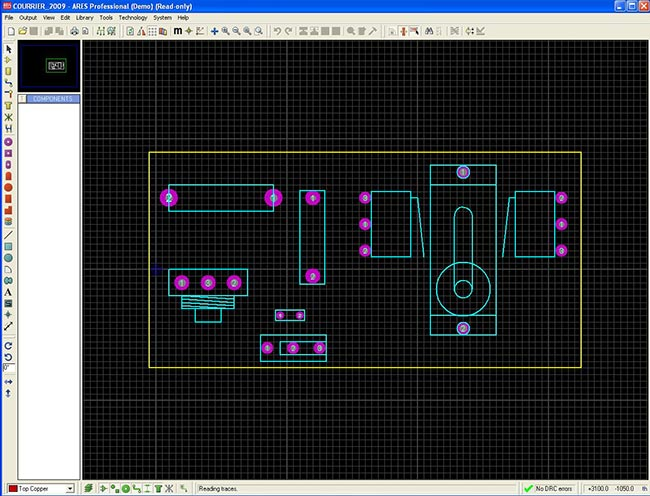Create a new layout file

click(x=12, y=31)
